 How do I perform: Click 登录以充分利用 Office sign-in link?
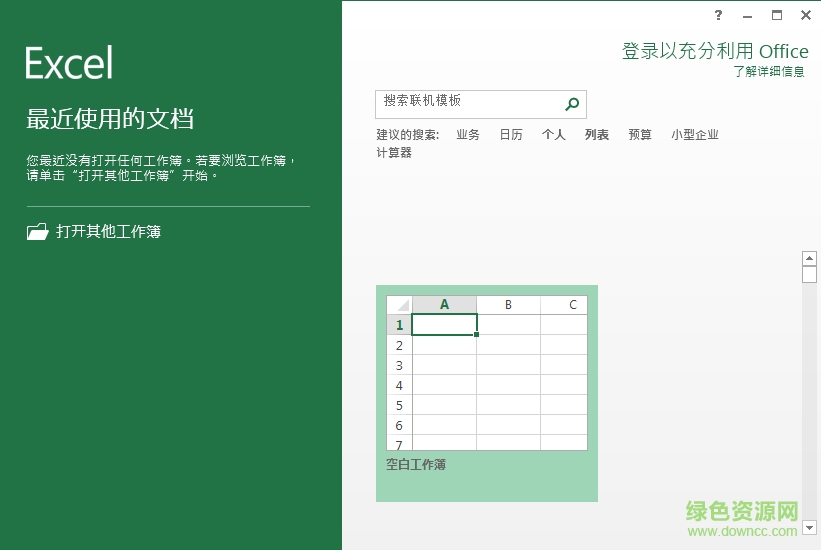tap(714, 51)
